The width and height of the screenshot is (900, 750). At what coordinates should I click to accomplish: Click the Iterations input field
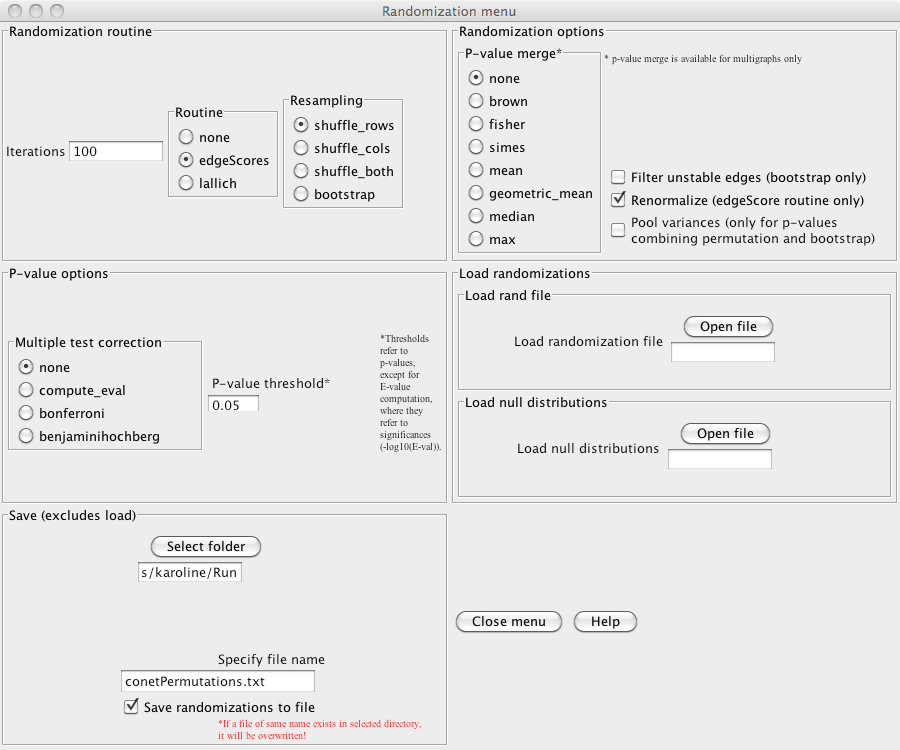tap(116, 152)
